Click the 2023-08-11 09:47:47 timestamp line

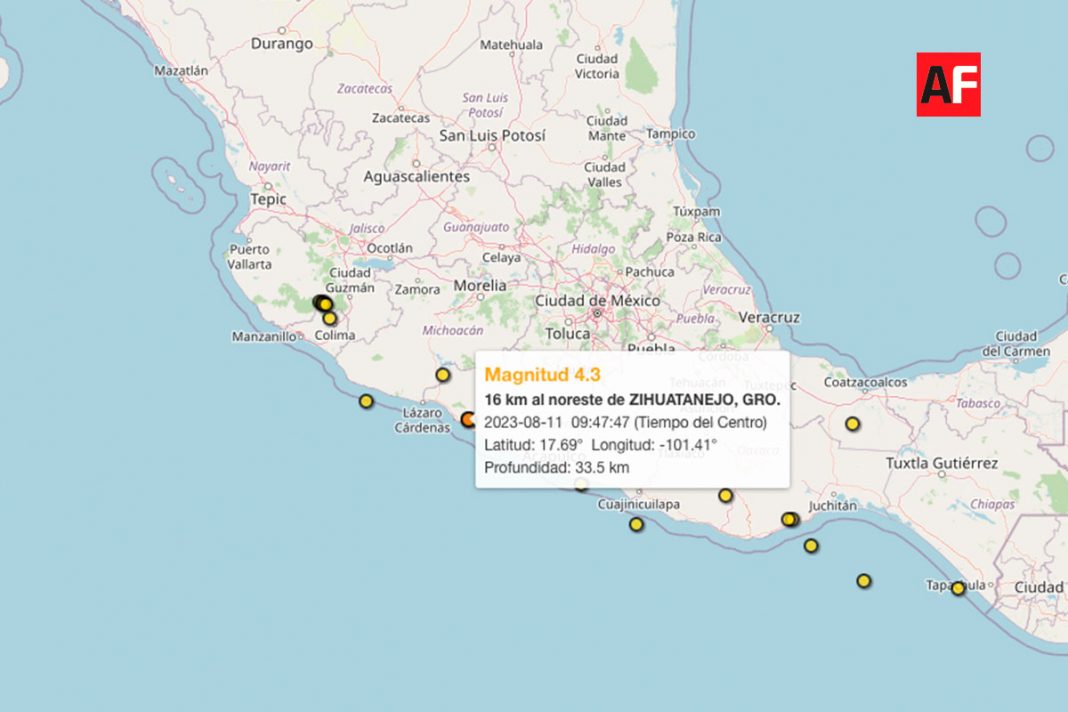[625, 422]
